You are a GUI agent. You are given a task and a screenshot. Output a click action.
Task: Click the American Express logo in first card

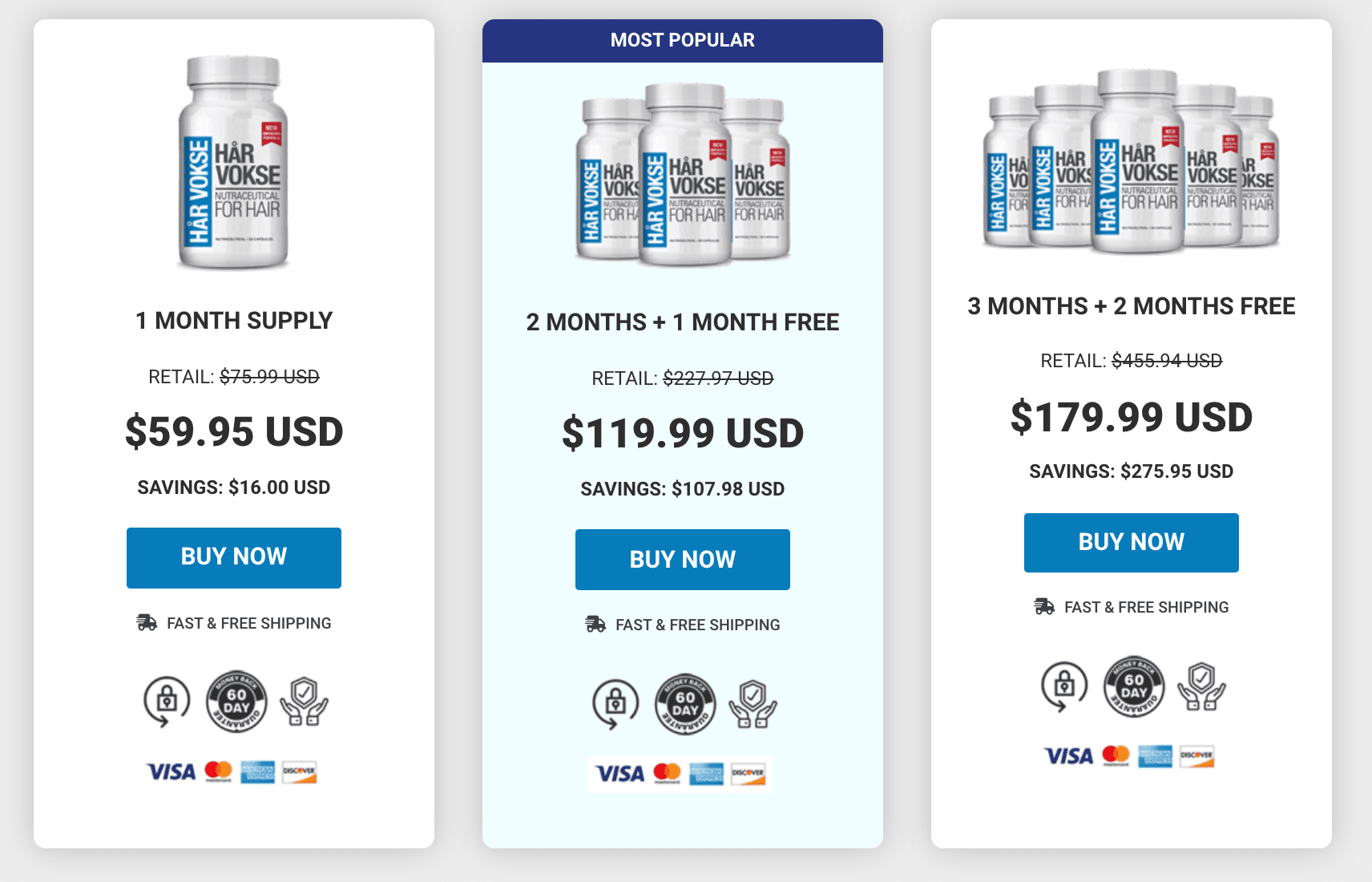click(258, 772)
